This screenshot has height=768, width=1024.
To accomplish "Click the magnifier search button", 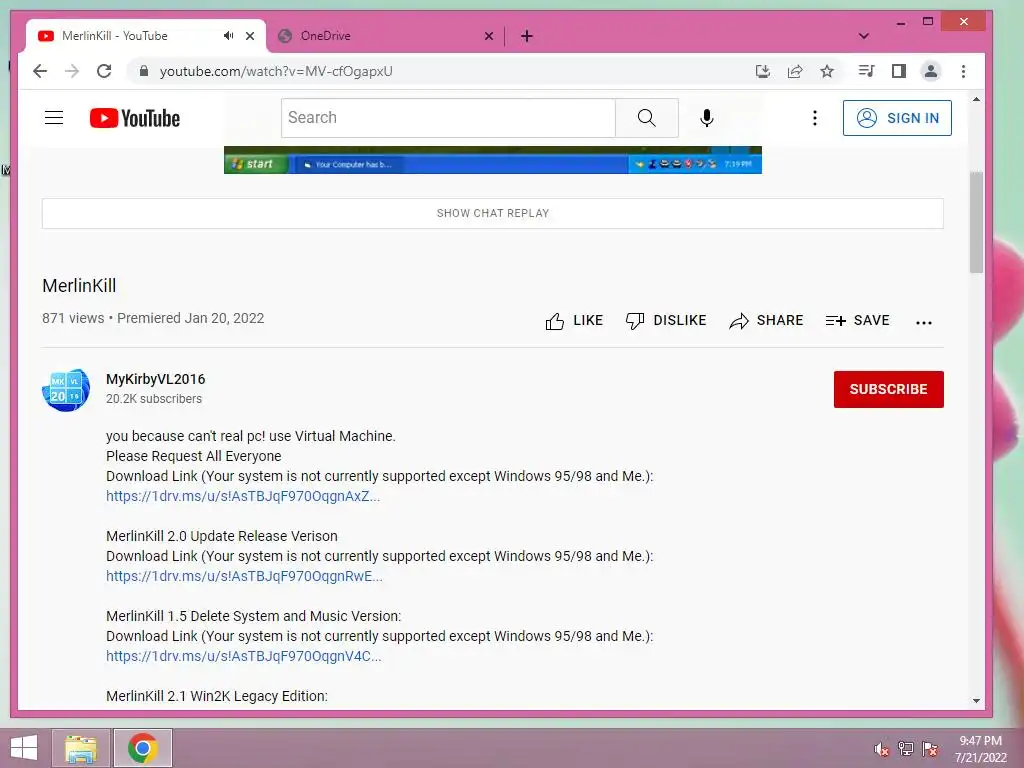I will pos(647,118).
